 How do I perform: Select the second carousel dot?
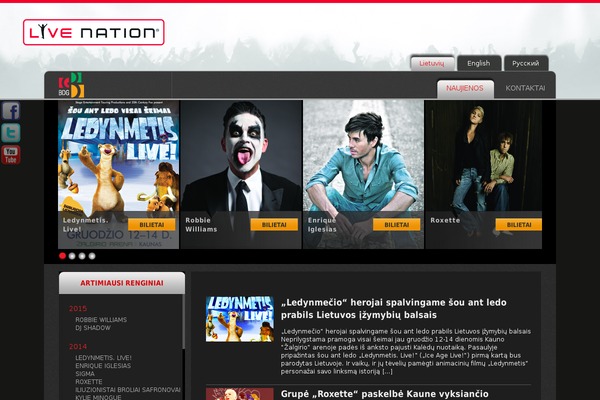[72, 256]
